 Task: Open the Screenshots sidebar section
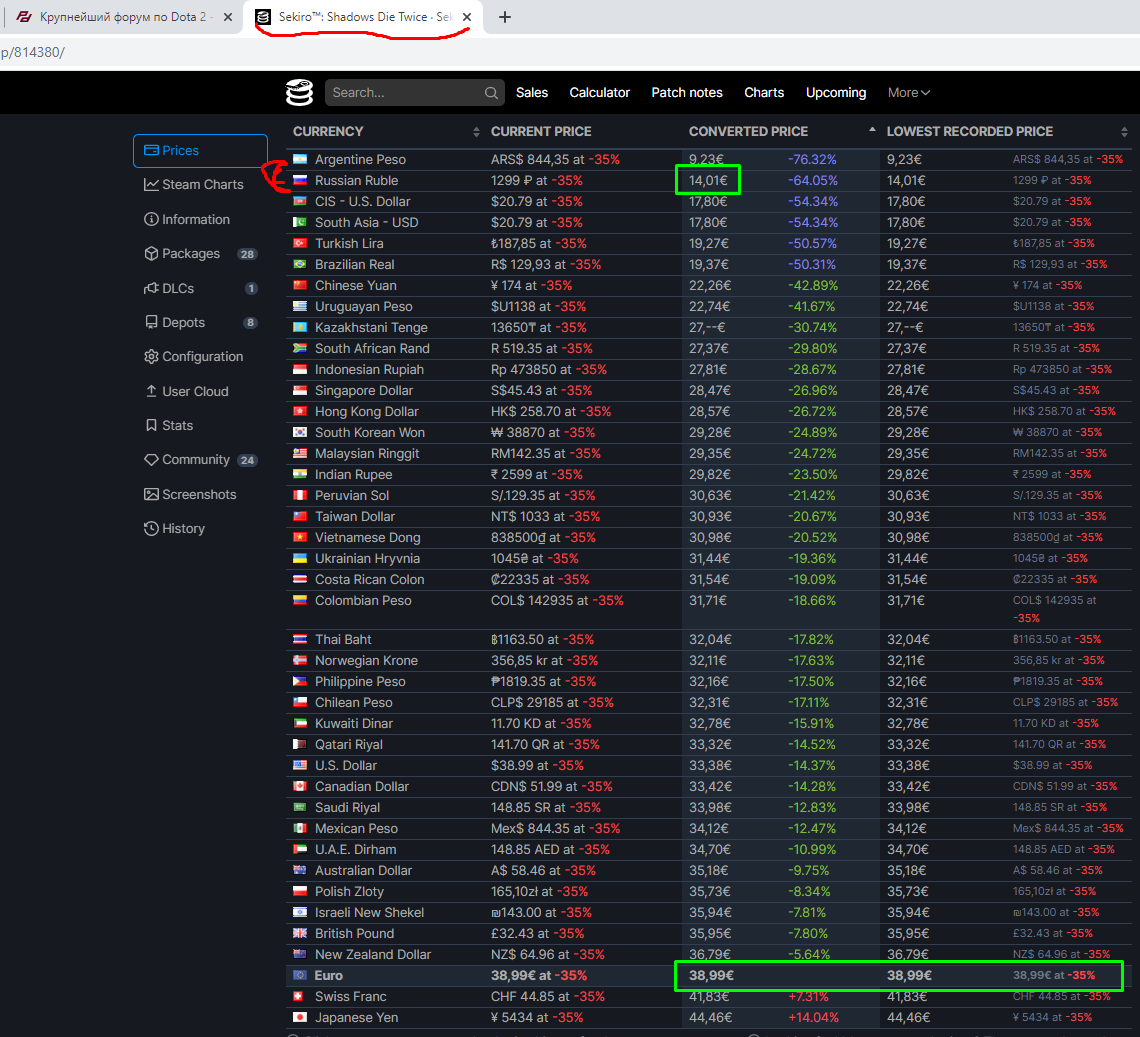(x=198, y=495)
